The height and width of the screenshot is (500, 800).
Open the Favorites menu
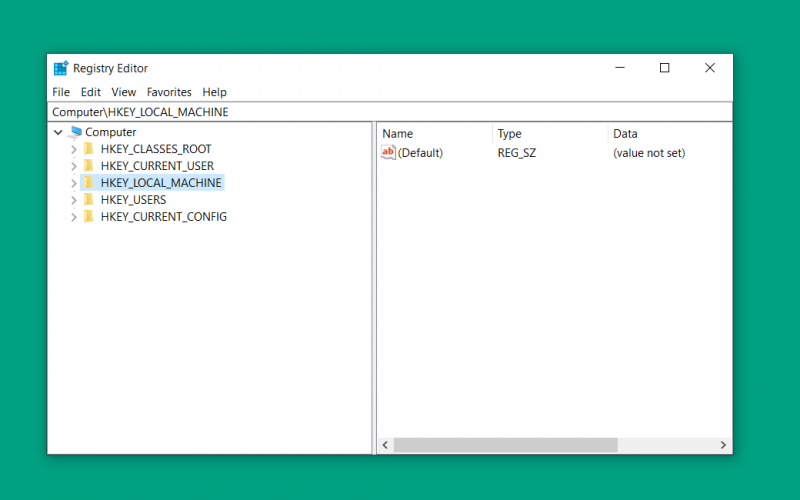click(x=169, y=92)
